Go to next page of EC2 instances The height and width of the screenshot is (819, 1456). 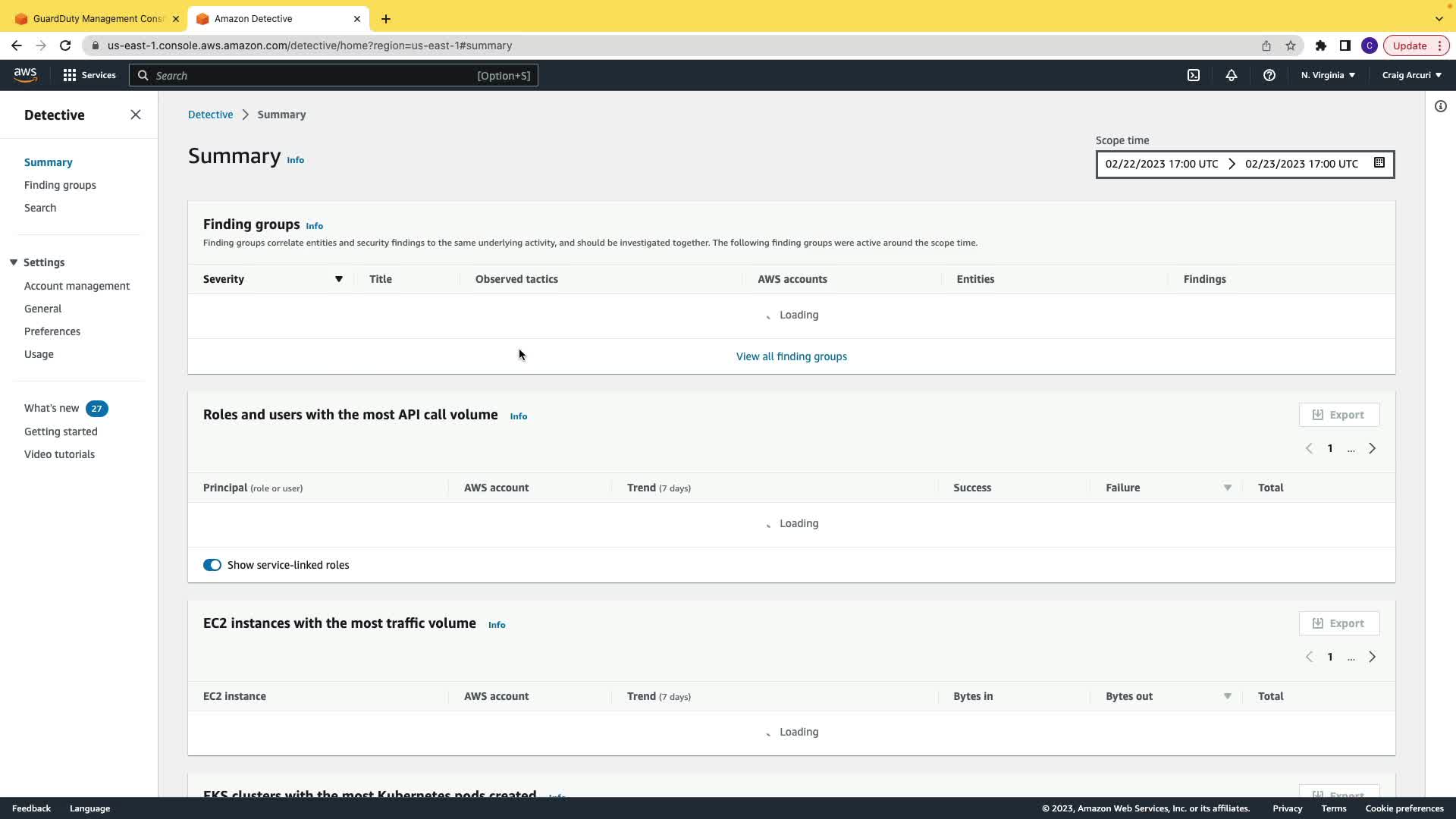coord(1372,657)
